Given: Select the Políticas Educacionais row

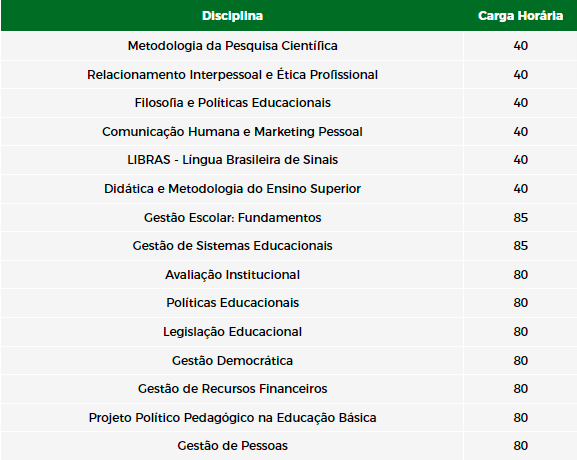Looking at the screenshot, I should (x=288, y=303).
